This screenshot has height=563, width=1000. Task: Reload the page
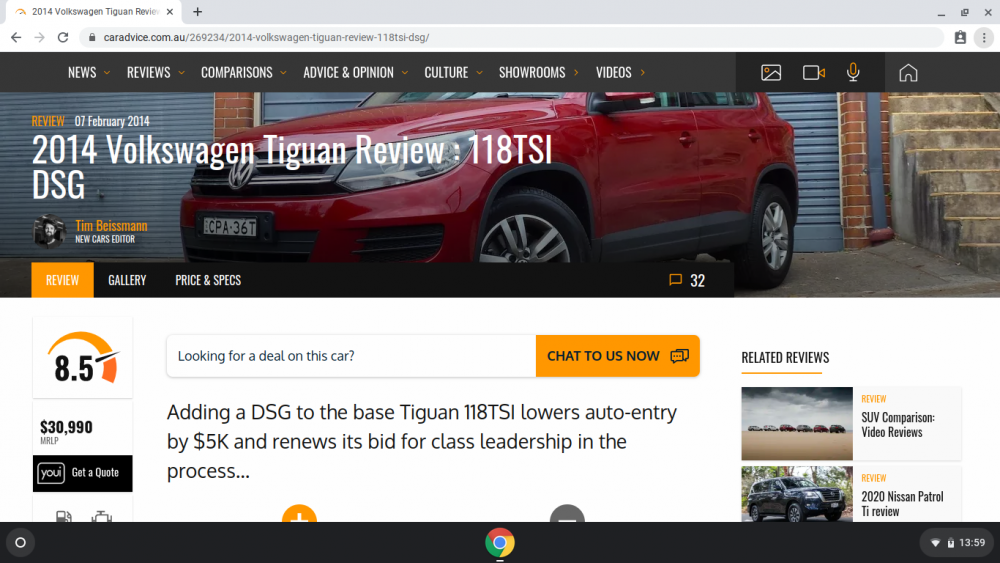62,38
